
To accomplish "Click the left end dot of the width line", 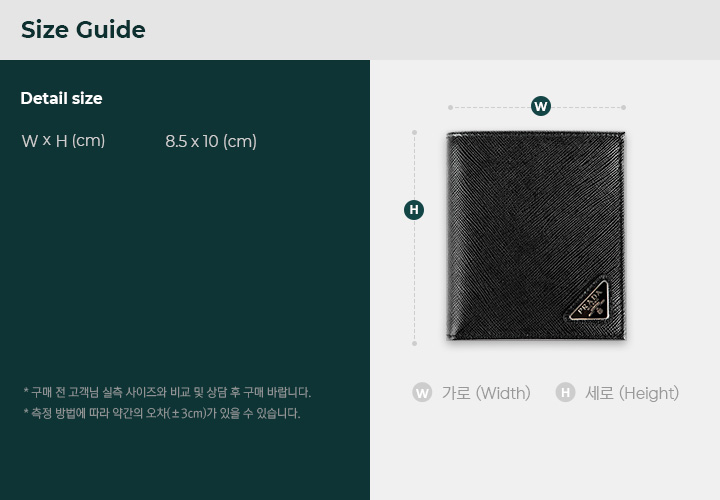I will click(x=450, y=107).
